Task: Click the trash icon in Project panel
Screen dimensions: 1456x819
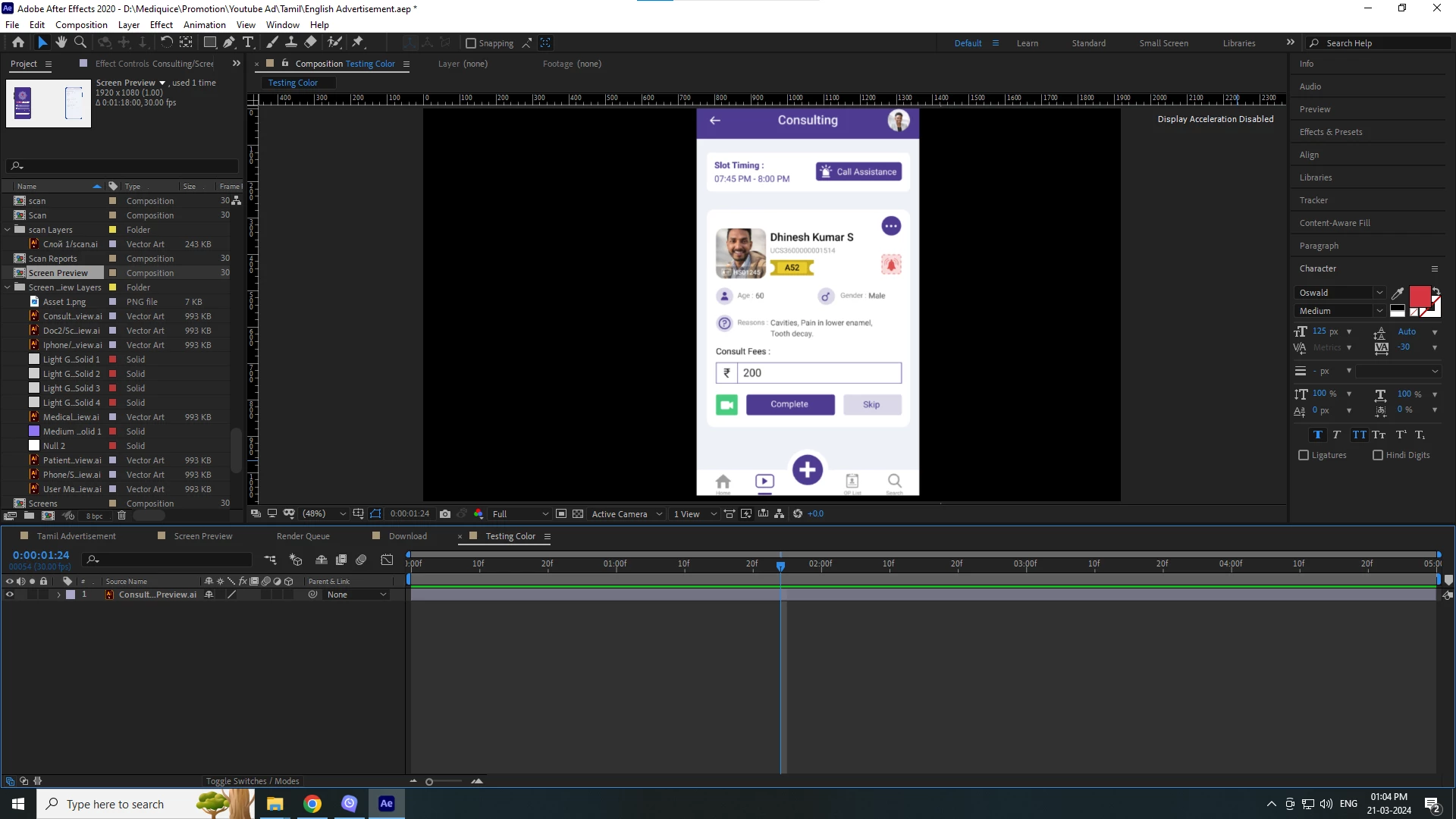Action: [x=121, y=516]
